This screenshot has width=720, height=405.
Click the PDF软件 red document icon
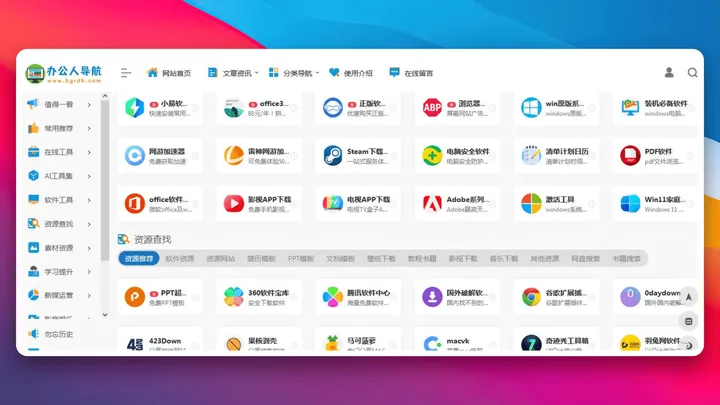[630, 155]
